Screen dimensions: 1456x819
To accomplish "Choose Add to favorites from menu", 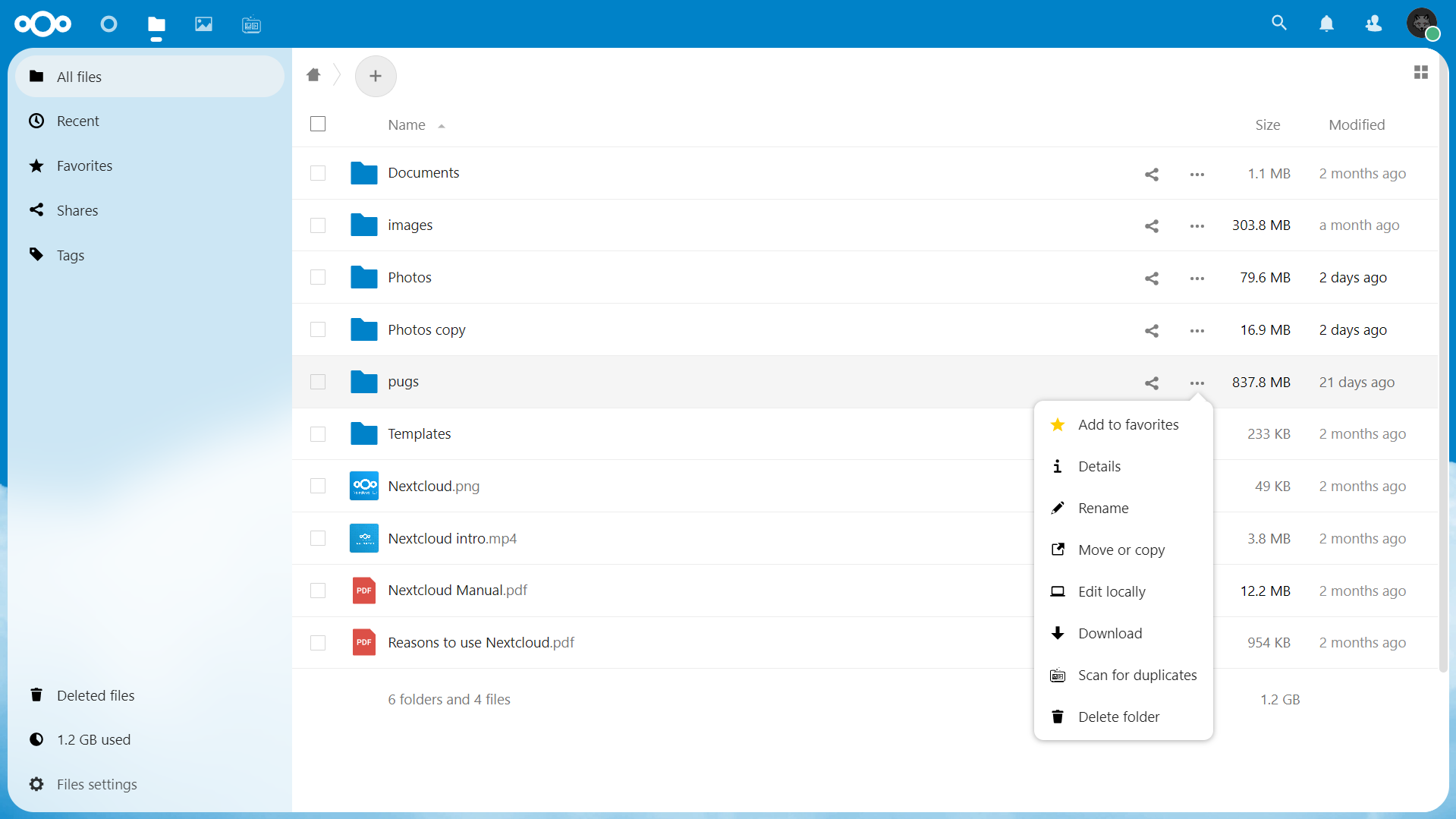I will point(1123,424).
